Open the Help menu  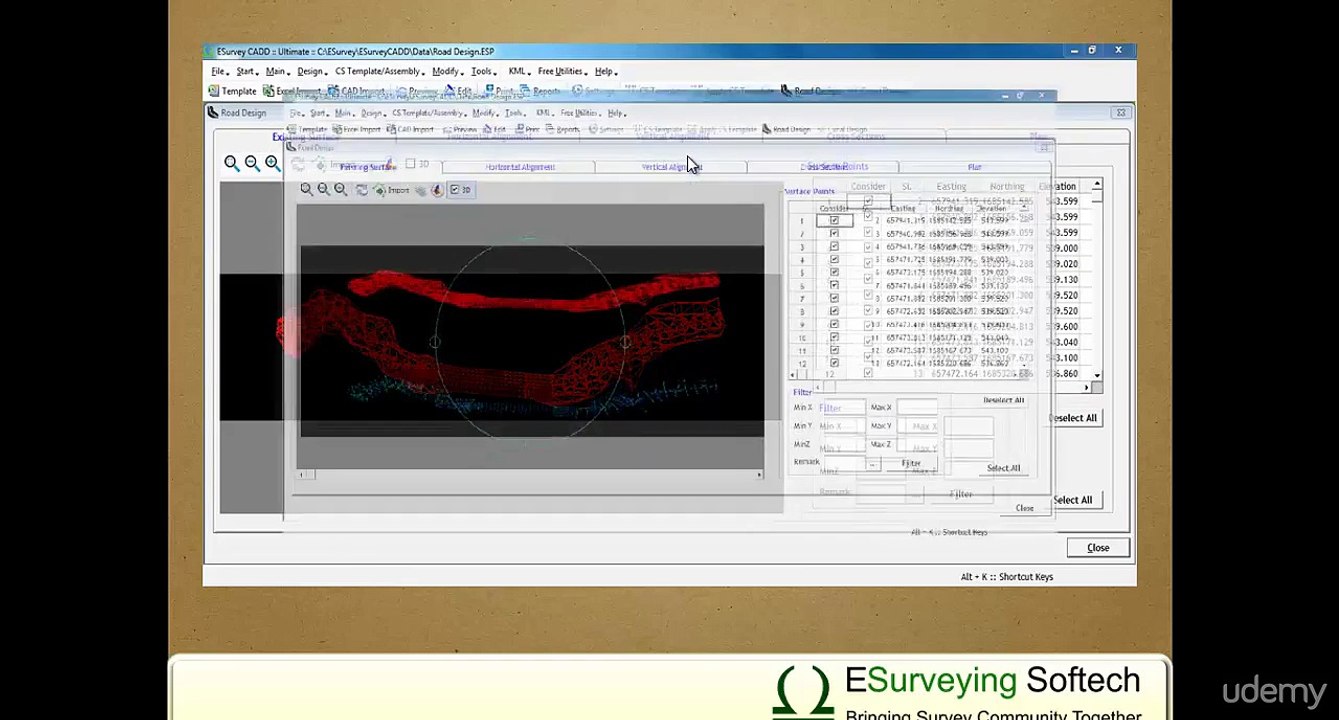[x=605, y=72]
